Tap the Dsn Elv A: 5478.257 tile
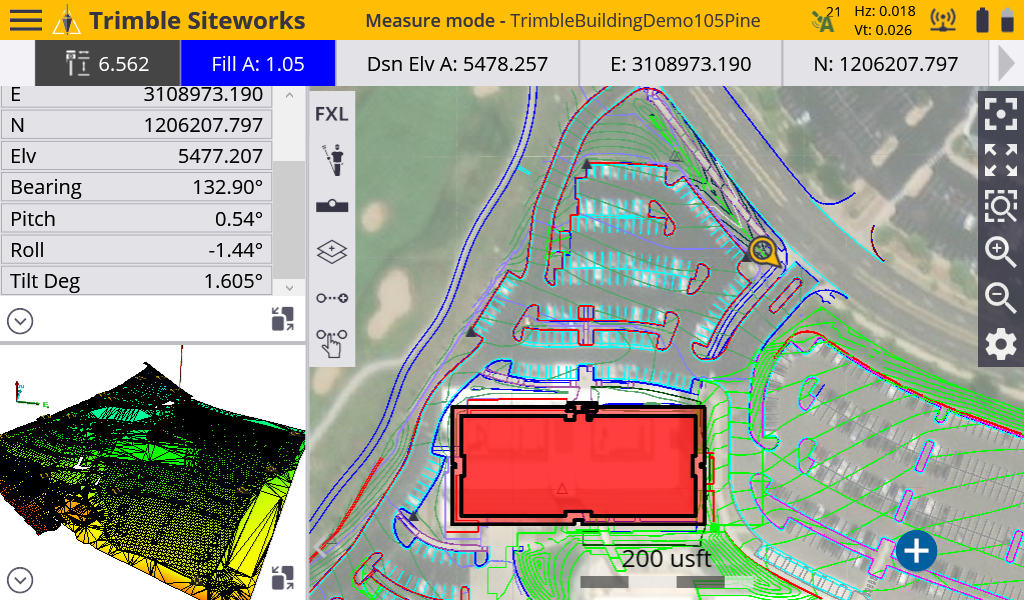Screen dimensions: 1024x600 pos(457,63)
